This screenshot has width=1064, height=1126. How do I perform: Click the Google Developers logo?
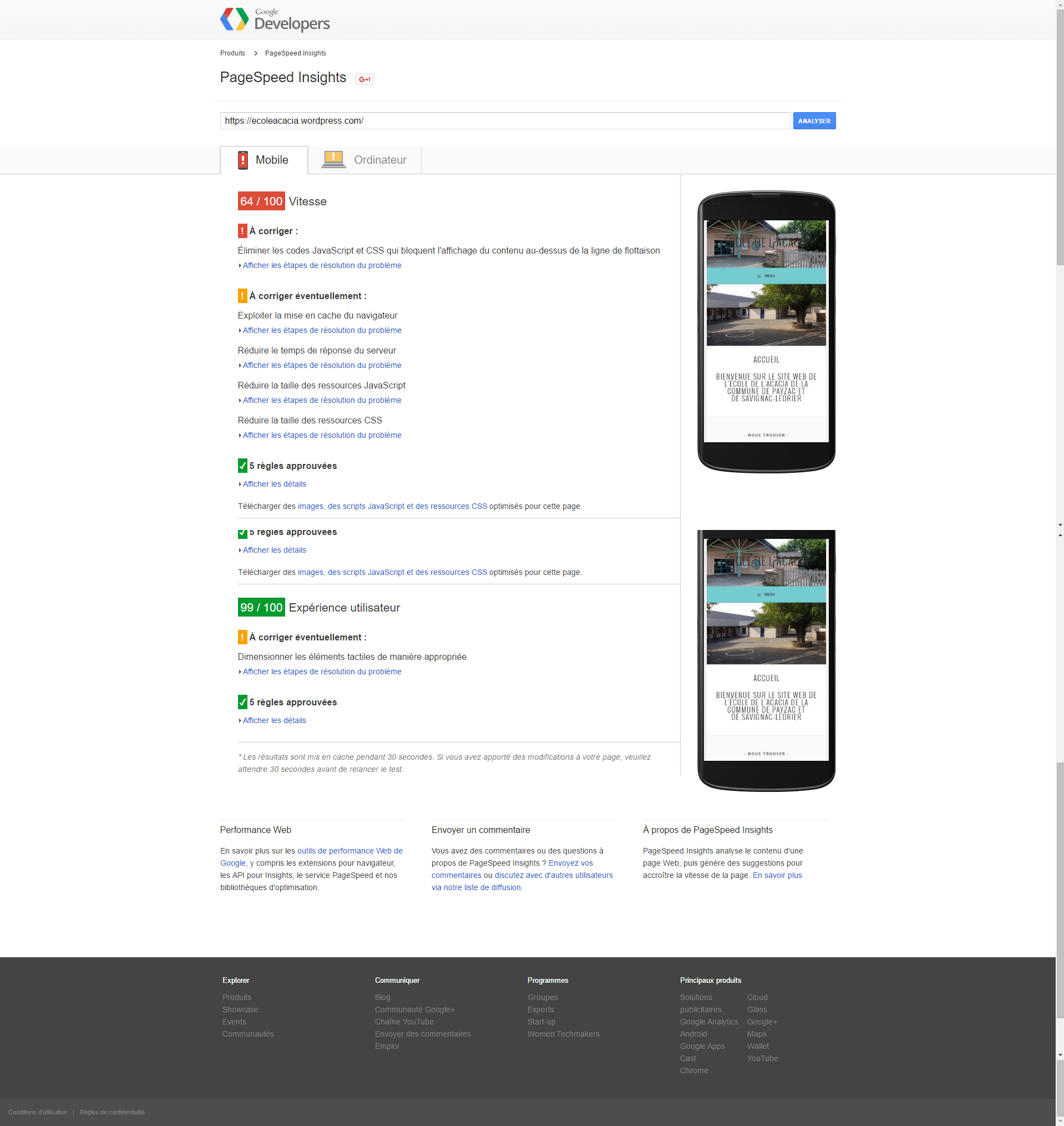click(x=275, y=20)
